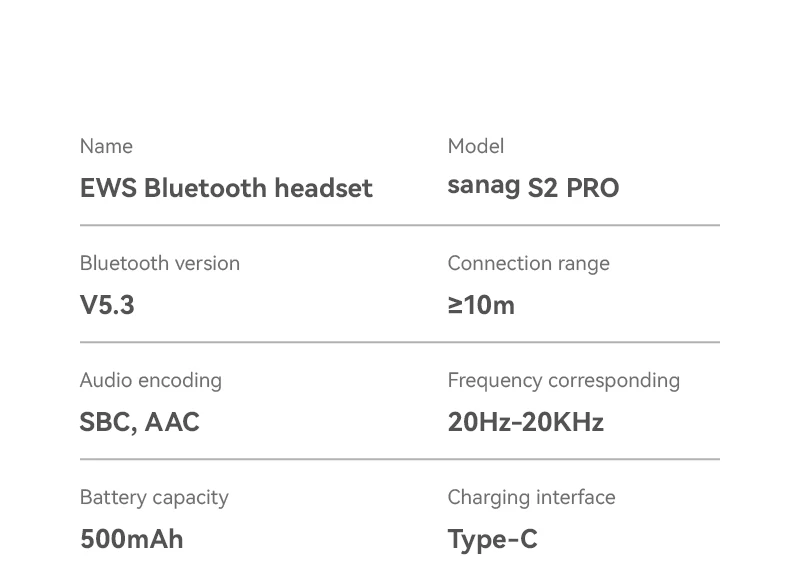Select the sanag S2 PRO model value
Viewport: 790px width, 573px height.
[x=533, y=187]
